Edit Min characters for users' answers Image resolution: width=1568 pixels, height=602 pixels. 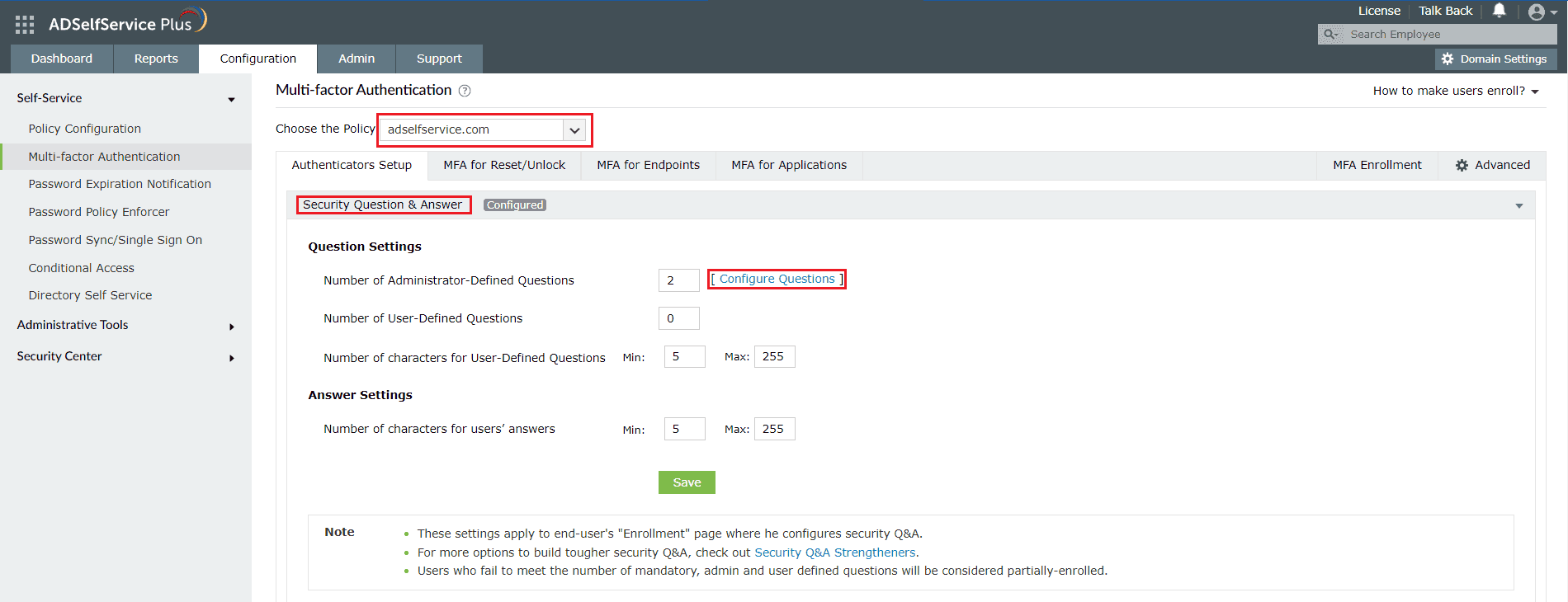point(685,429)
